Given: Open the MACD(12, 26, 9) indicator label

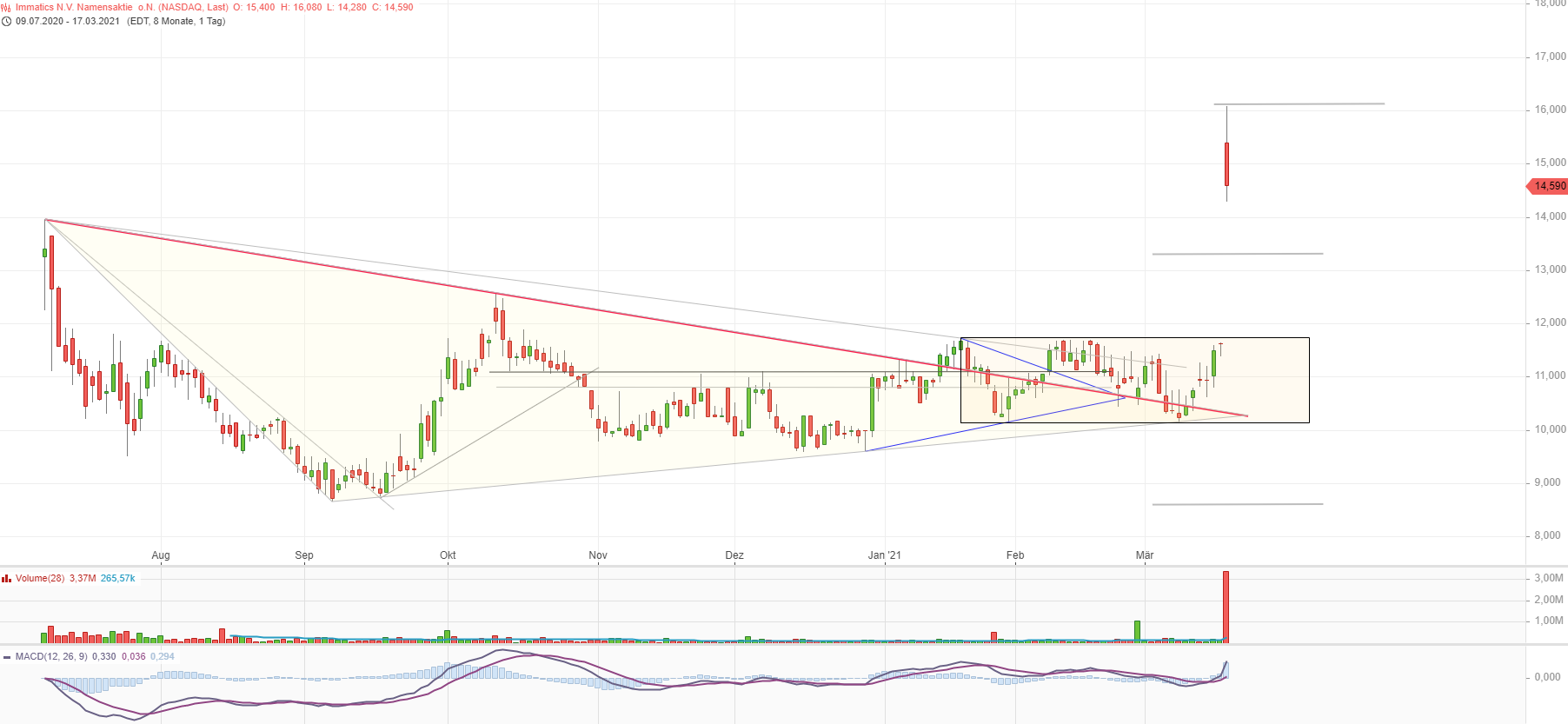Looking at the screenshot, I should coord(51,656).
